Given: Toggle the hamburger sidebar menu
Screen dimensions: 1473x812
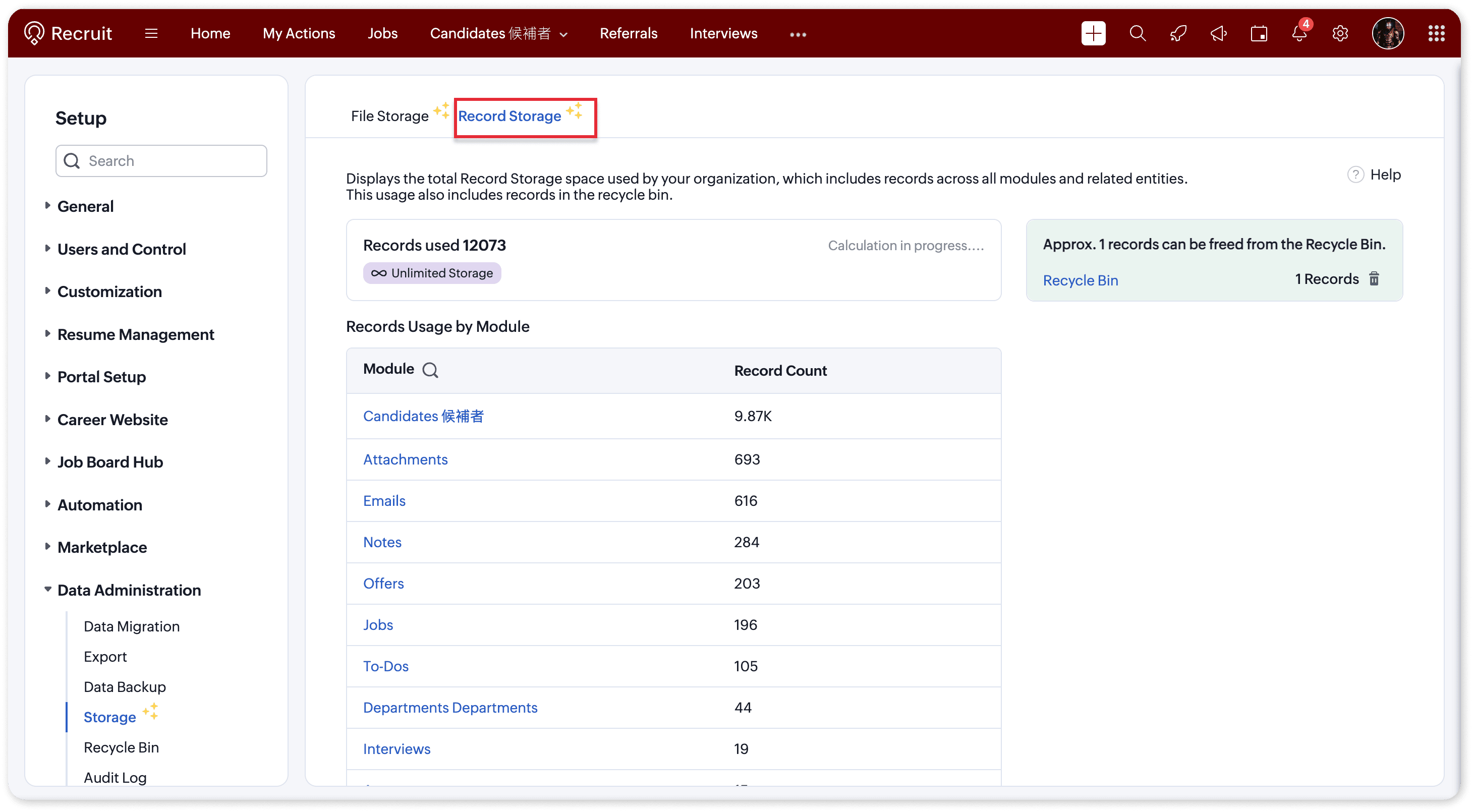Looking at the screenshot, I should click(x=151, y=33).
